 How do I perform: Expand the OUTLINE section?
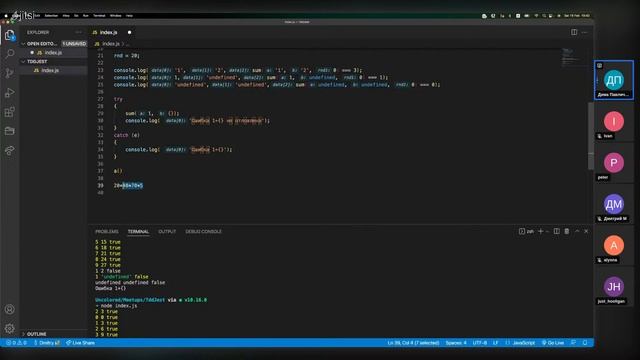pos(53,334)
